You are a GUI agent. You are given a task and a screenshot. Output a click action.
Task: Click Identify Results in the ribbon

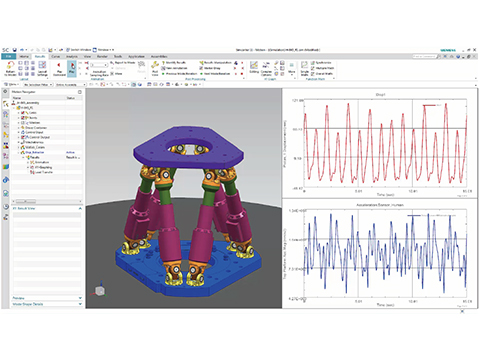pos(174,63)
